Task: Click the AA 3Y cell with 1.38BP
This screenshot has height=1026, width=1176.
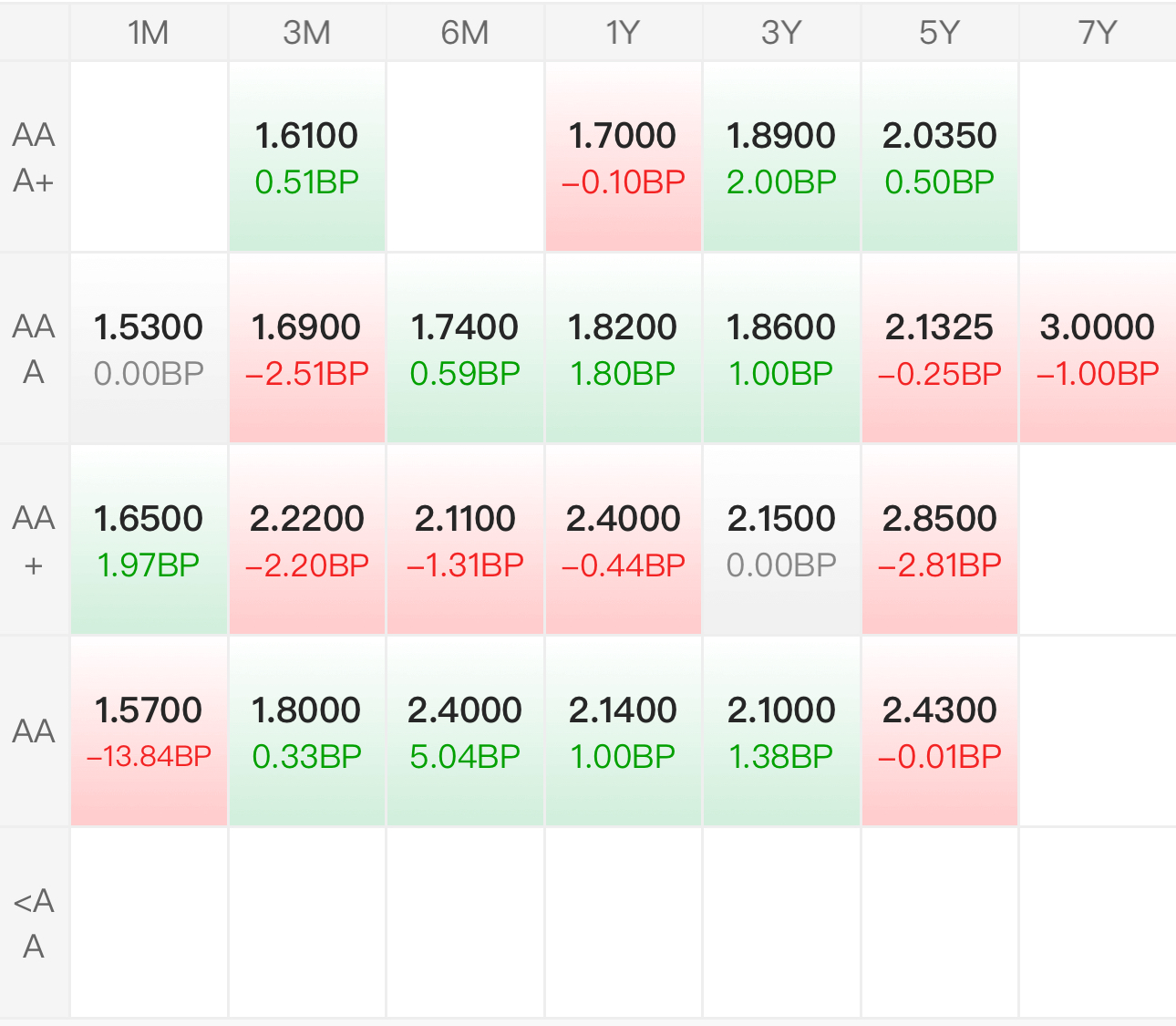Action: coord(781,731)
